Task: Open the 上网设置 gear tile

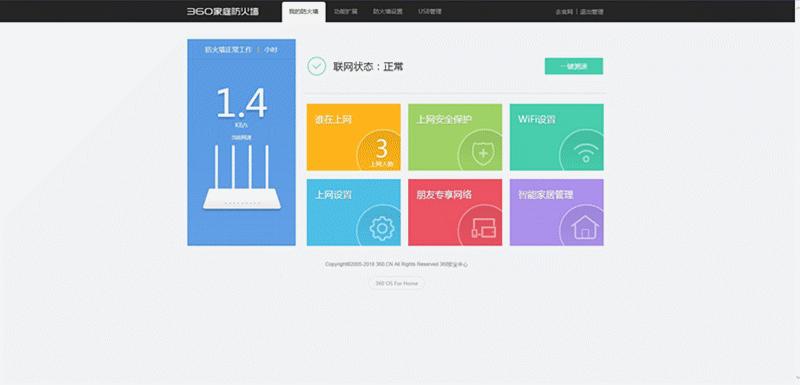Action: (x=354, y=212)
